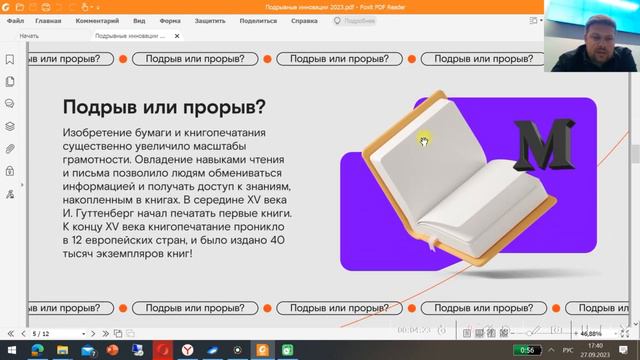Open the Pages thumbnails sidebar panel
The image size is (640, 360).
tap(10, 82)
